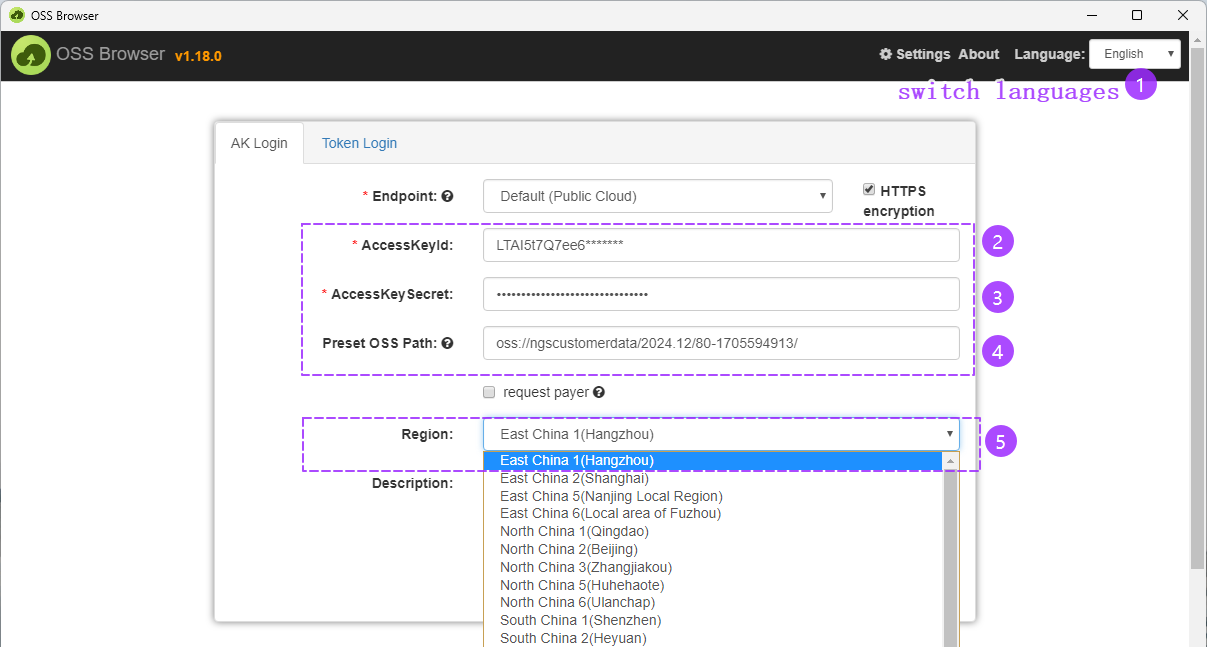
Task: Click into the AccessKeyId input field
Action: (x=720, y=245)
